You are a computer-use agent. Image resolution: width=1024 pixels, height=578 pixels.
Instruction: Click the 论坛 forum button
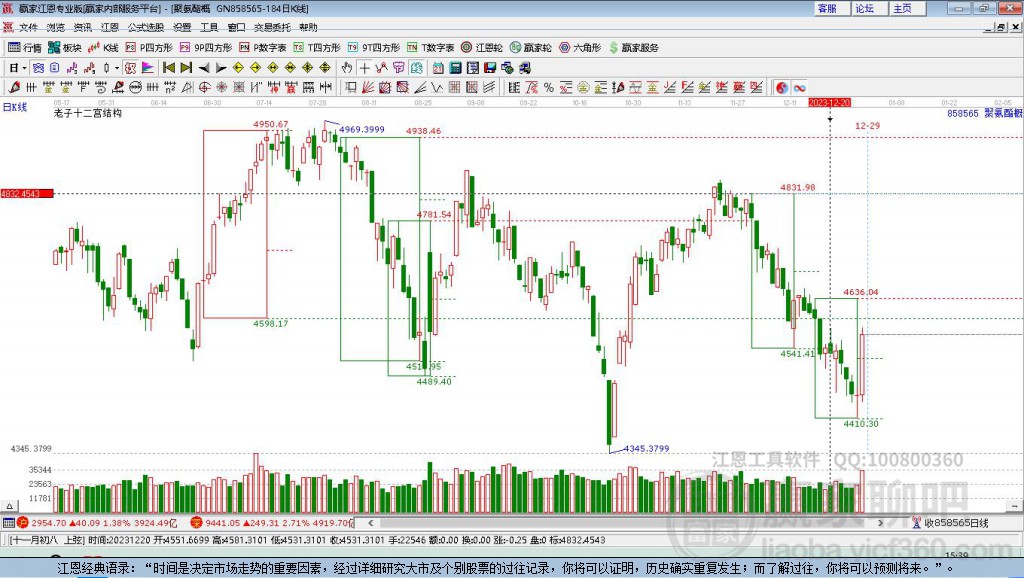tap(869, 8)
